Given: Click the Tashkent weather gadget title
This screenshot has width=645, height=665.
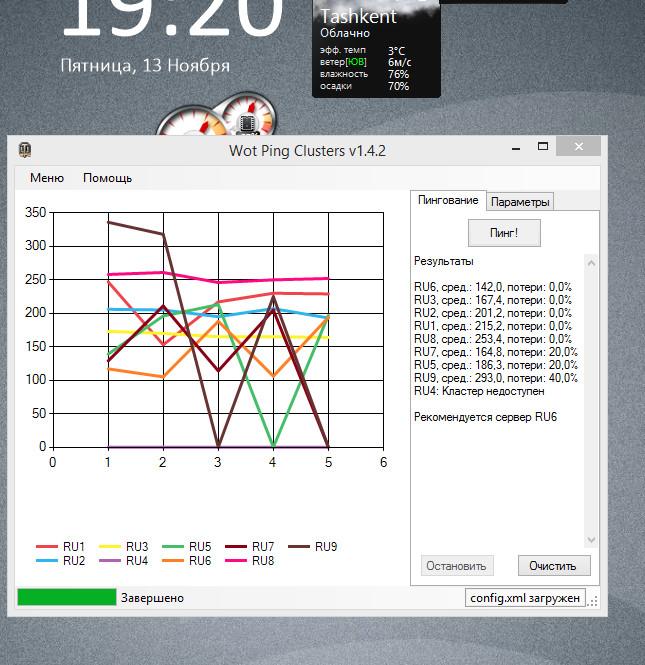Looking at the screenshot, I should (358, 17).
